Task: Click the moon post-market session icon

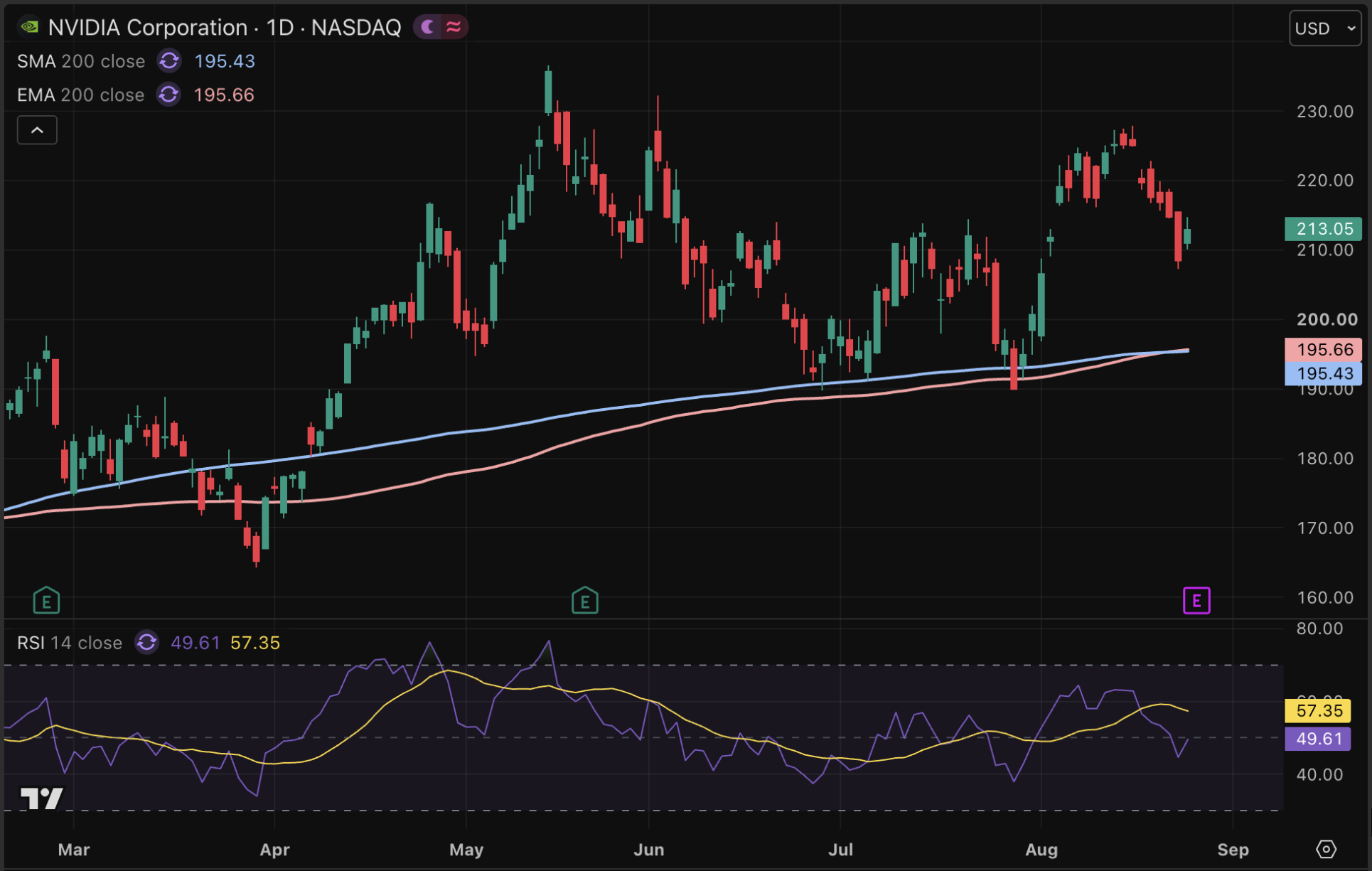Action: [x=427, y=27]
